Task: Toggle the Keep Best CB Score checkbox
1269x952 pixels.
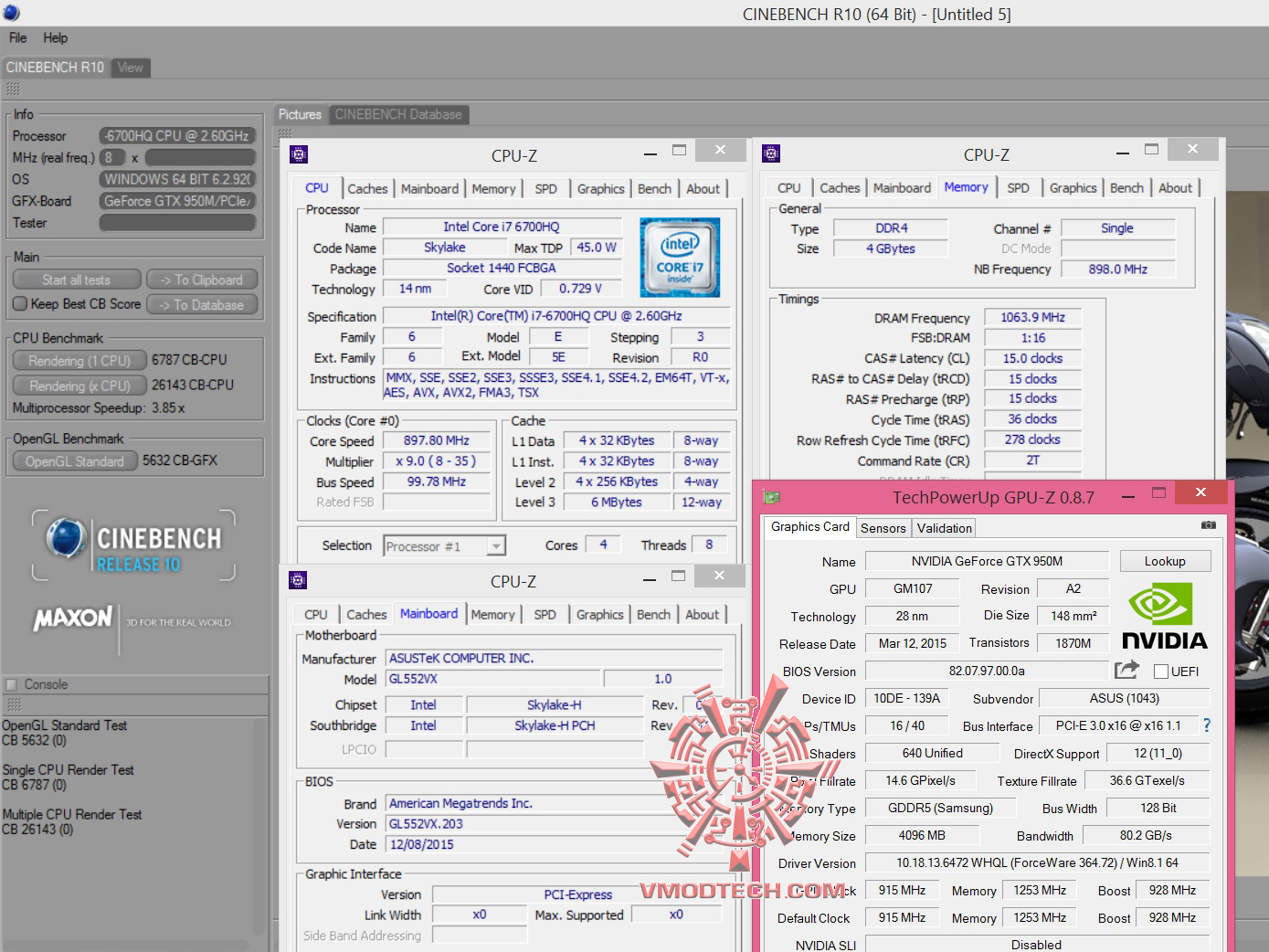Action: [x=20, y=304]
